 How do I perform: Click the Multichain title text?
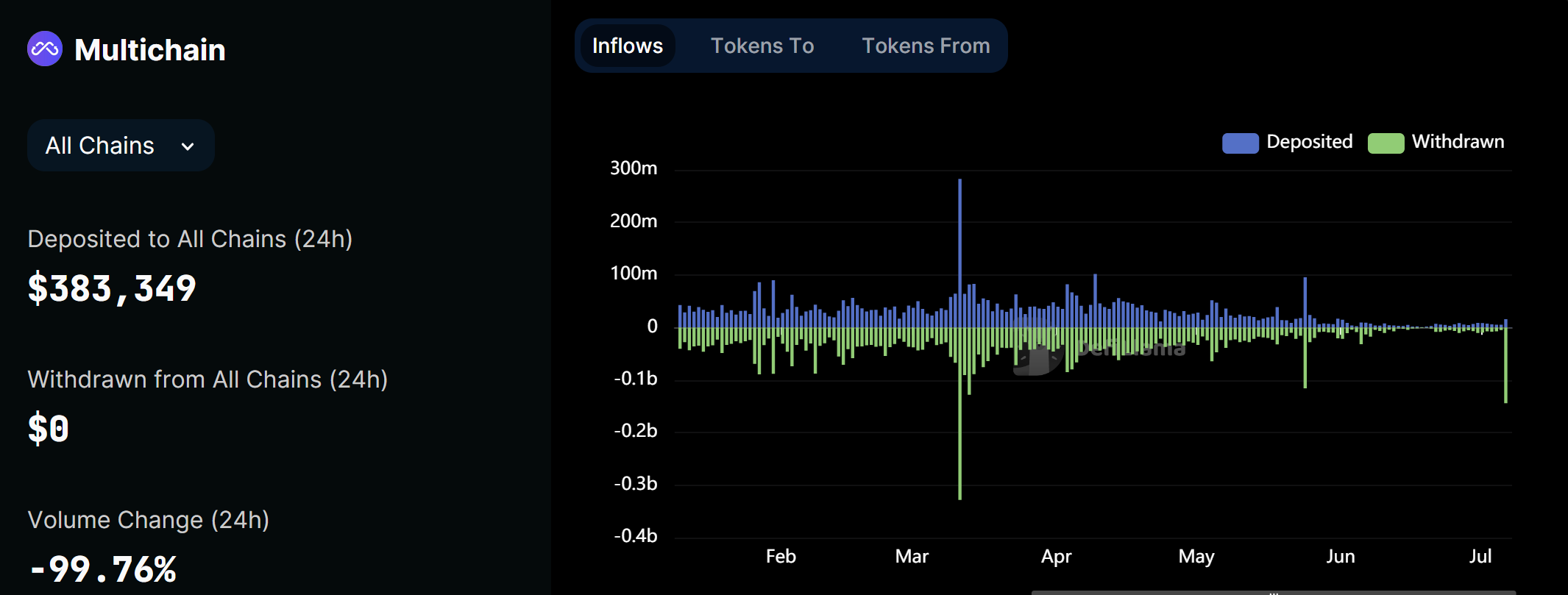pyautogui.click(x=150, y=50)
